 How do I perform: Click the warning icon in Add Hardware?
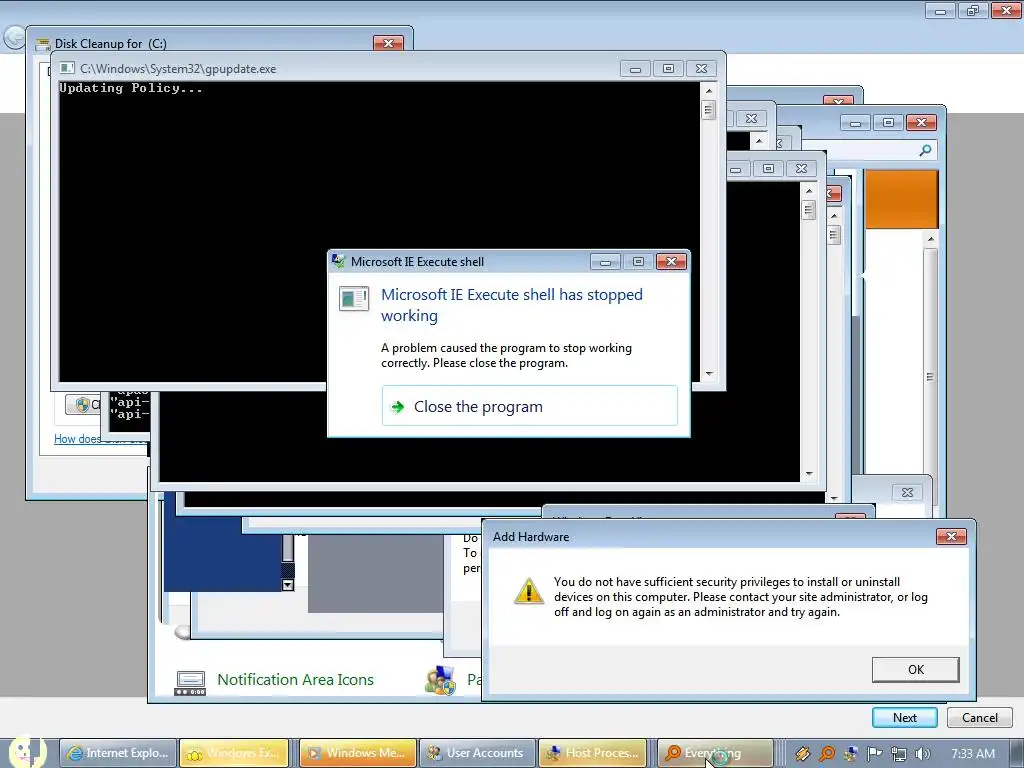(528, 591)
